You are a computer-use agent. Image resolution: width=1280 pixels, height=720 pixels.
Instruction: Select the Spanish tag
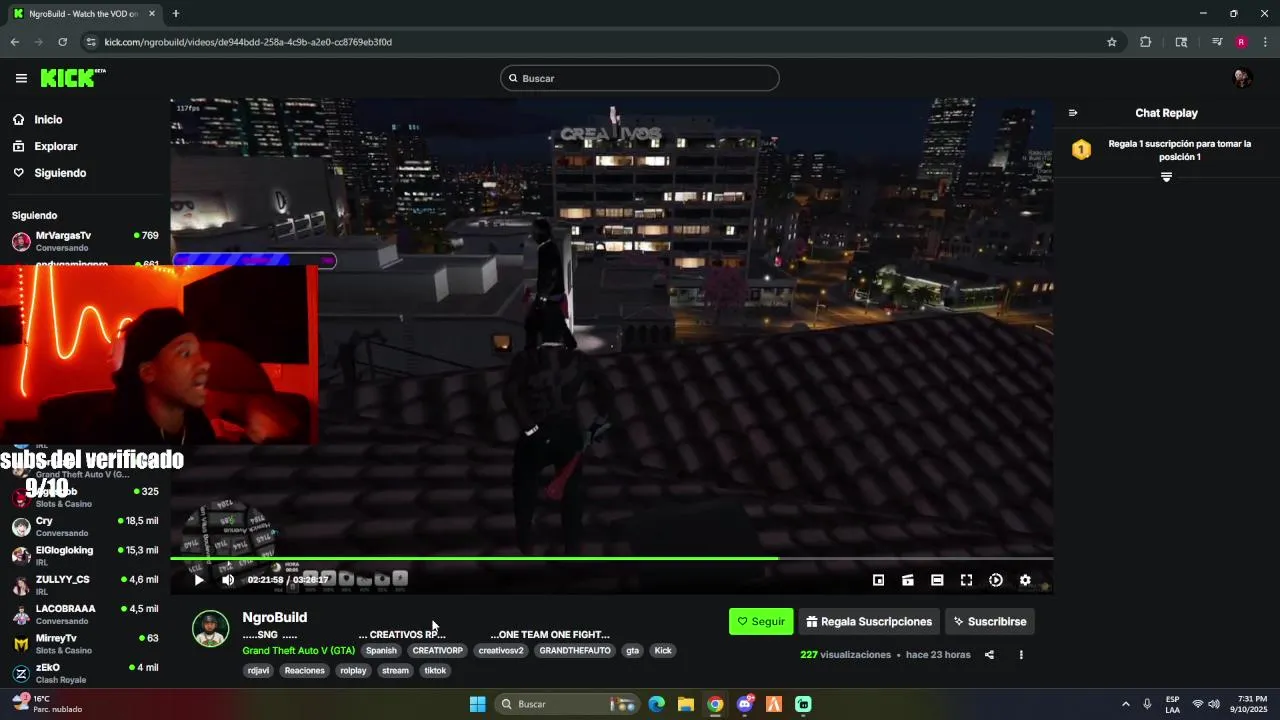[x=381, y=650]
